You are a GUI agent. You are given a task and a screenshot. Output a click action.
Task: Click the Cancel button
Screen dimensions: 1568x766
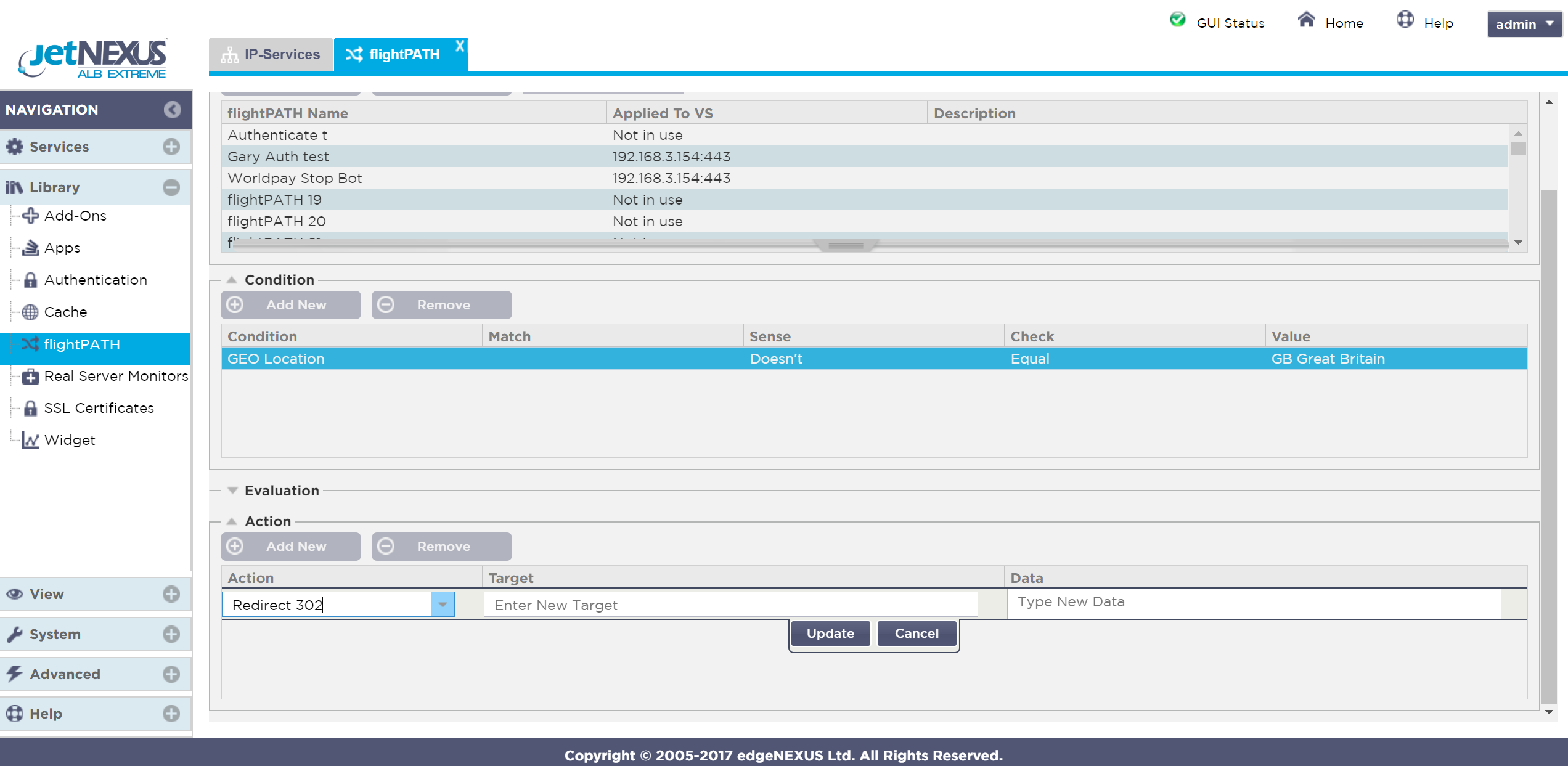[917, 634]
